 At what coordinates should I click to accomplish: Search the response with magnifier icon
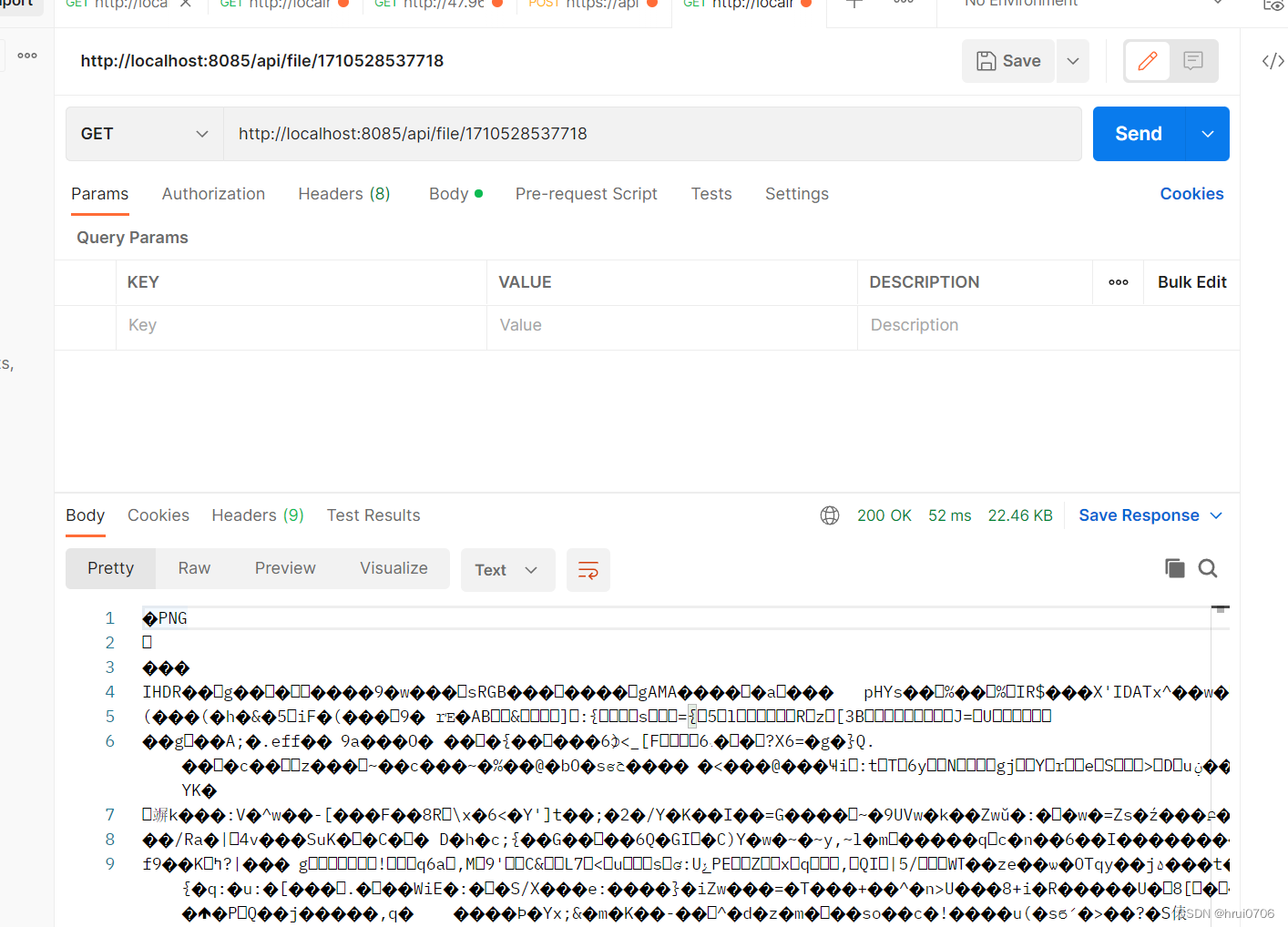[x=1208, y=568]
